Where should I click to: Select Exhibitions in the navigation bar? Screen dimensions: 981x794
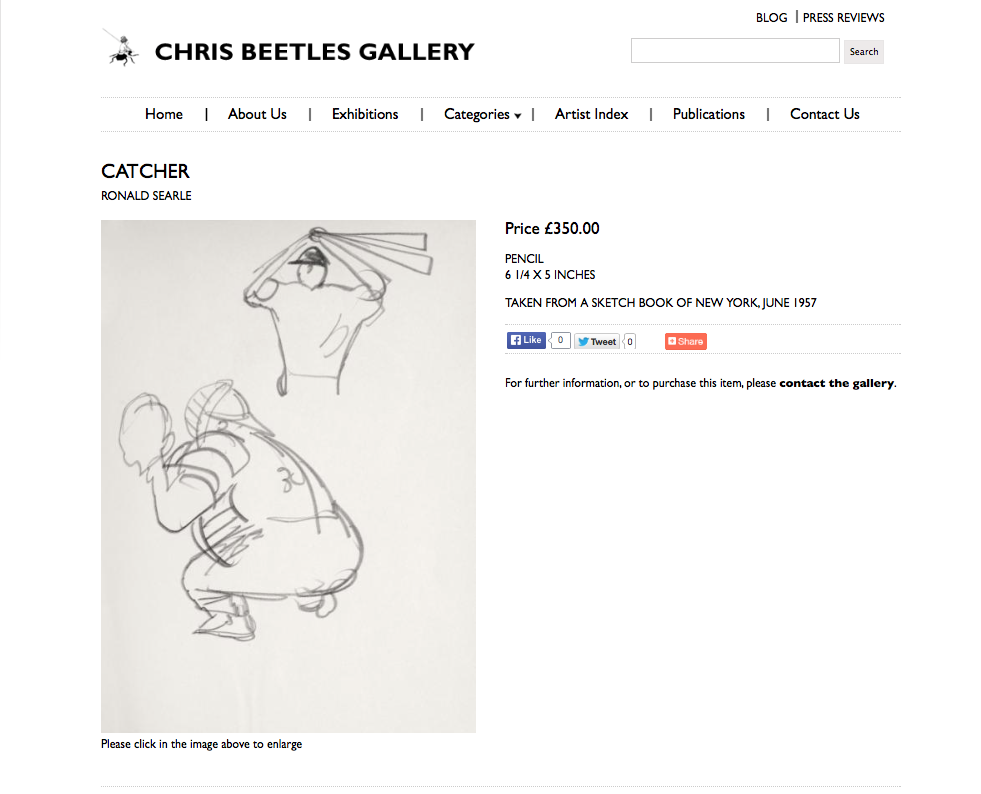pyautogui.click(x=365, y=114)
